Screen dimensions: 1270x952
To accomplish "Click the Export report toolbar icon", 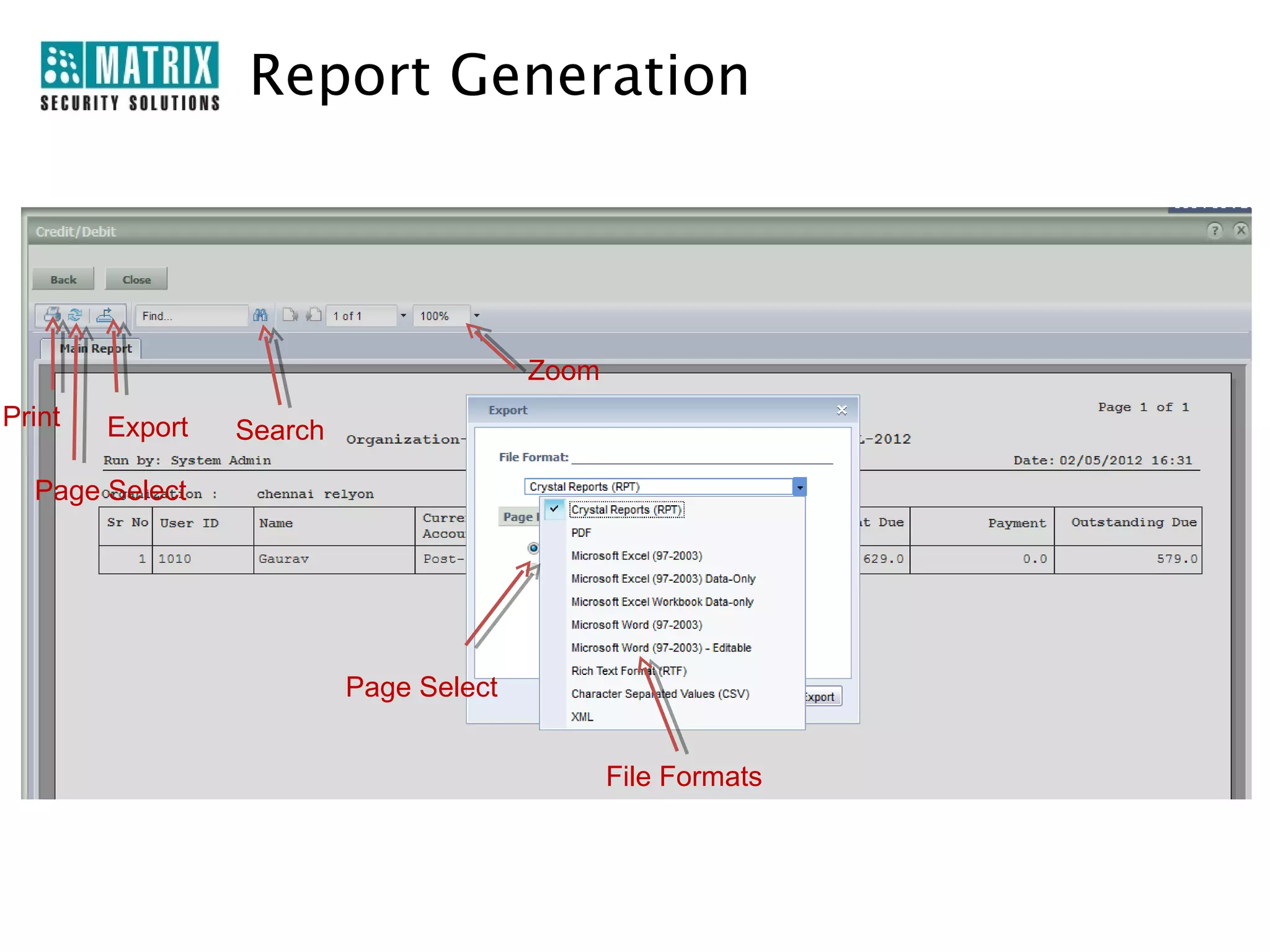I will [x=105, y=315].
